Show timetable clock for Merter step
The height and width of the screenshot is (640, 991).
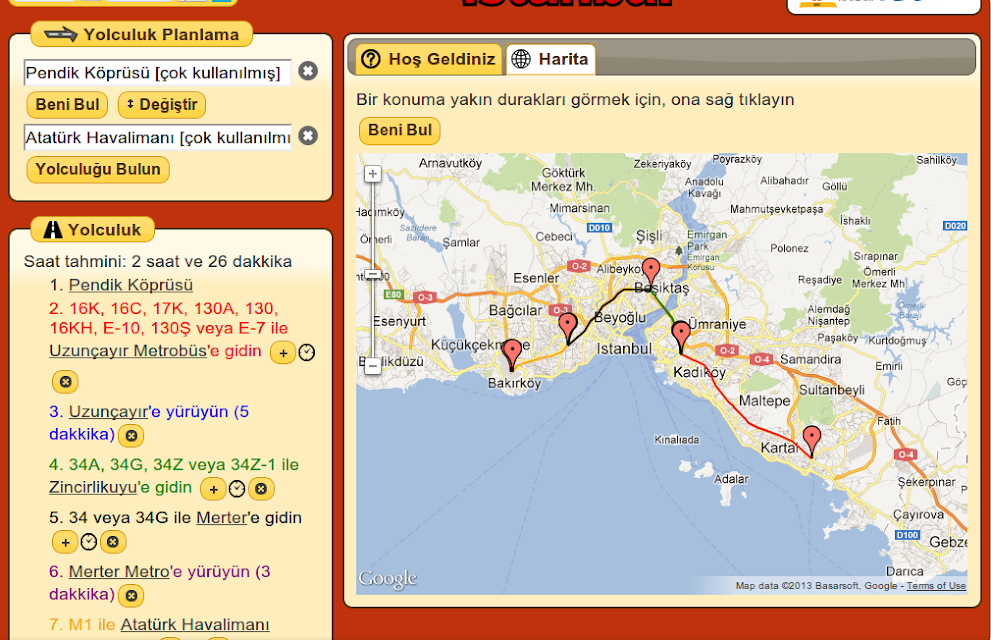89,542
